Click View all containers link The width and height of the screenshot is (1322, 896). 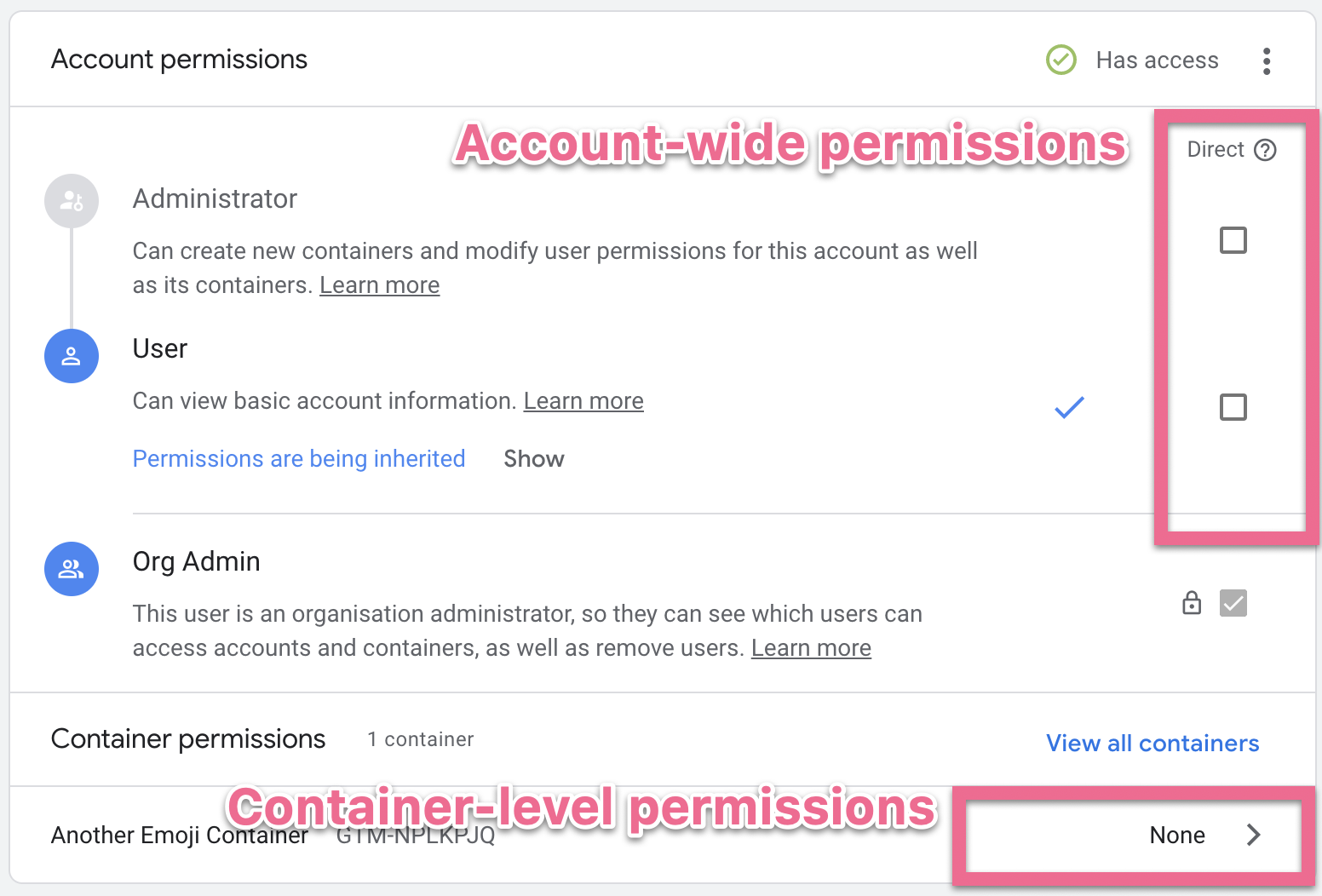tap(1152, 744)
